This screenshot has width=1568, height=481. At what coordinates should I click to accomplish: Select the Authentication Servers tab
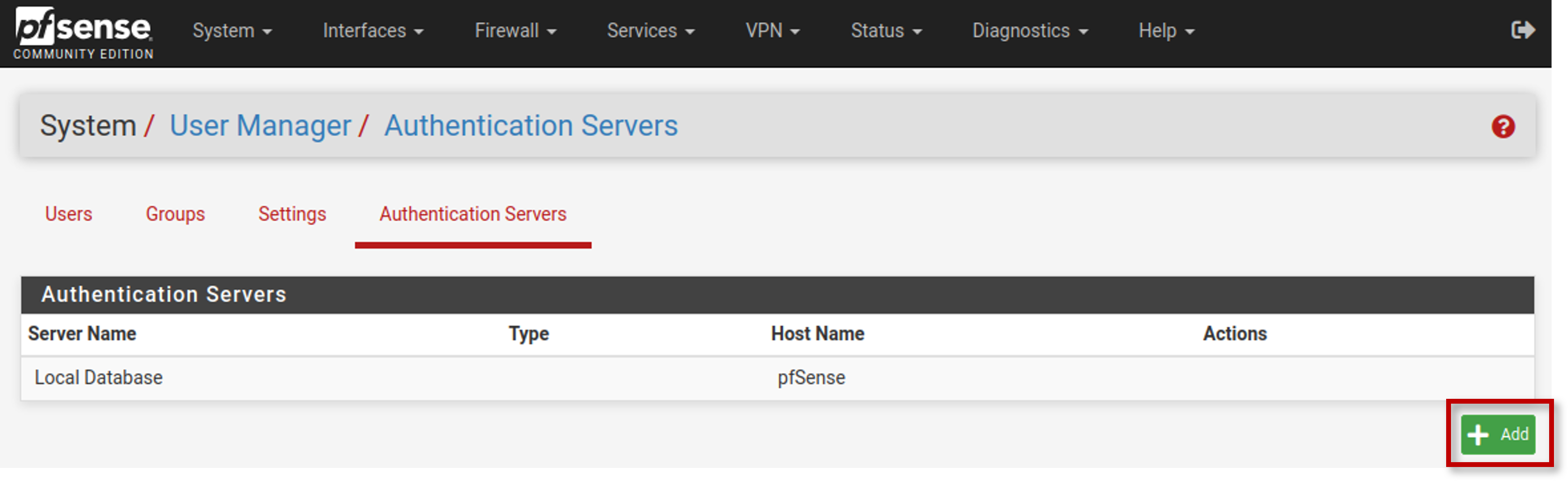pos(473,214)
